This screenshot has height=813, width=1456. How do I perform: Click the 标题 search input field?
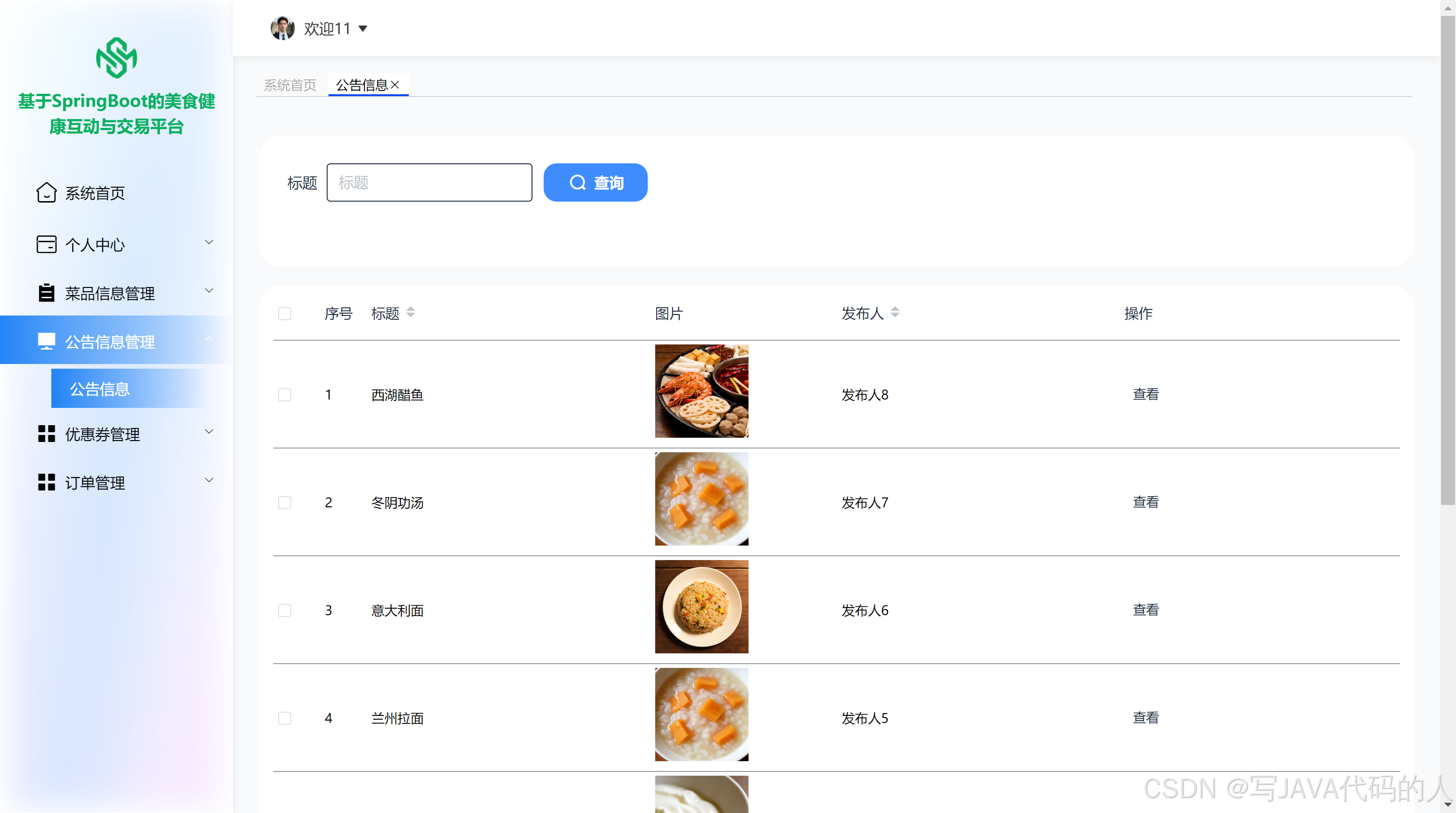[x=429, y=182]
